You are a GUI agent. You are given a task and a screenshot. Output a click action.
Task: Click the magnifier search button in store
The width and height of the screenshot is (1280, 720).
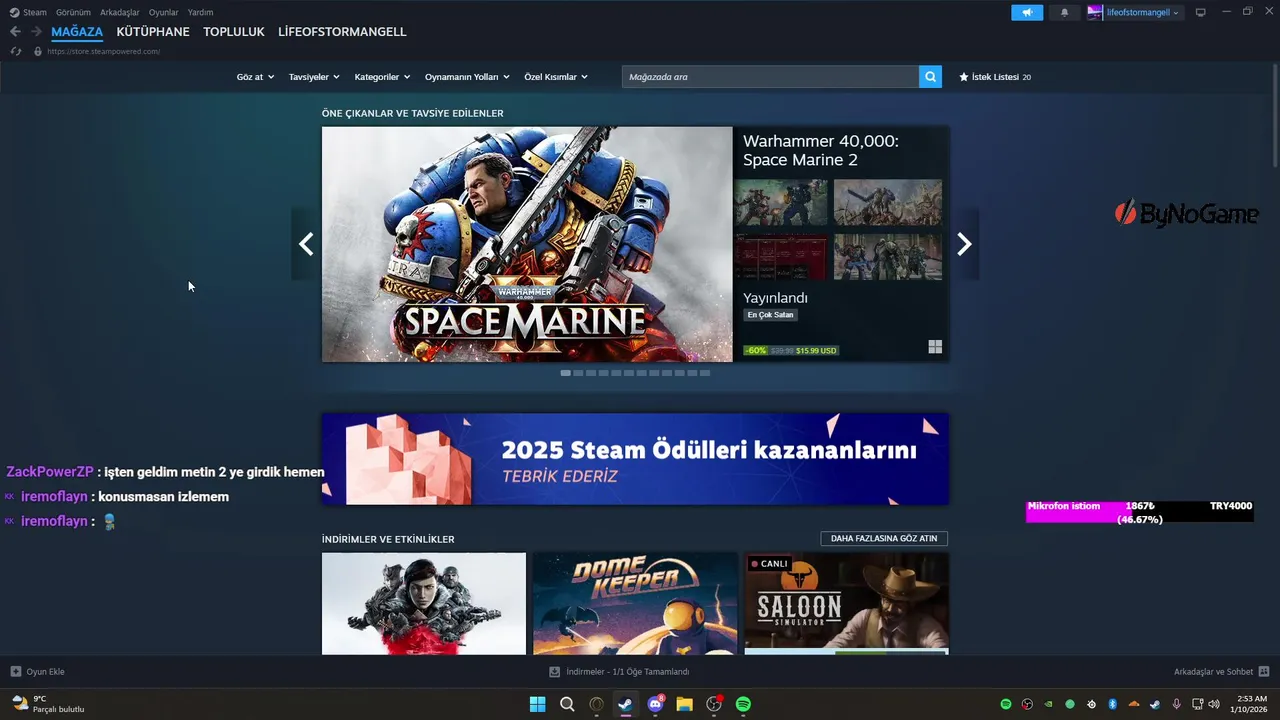coord(930,77)
